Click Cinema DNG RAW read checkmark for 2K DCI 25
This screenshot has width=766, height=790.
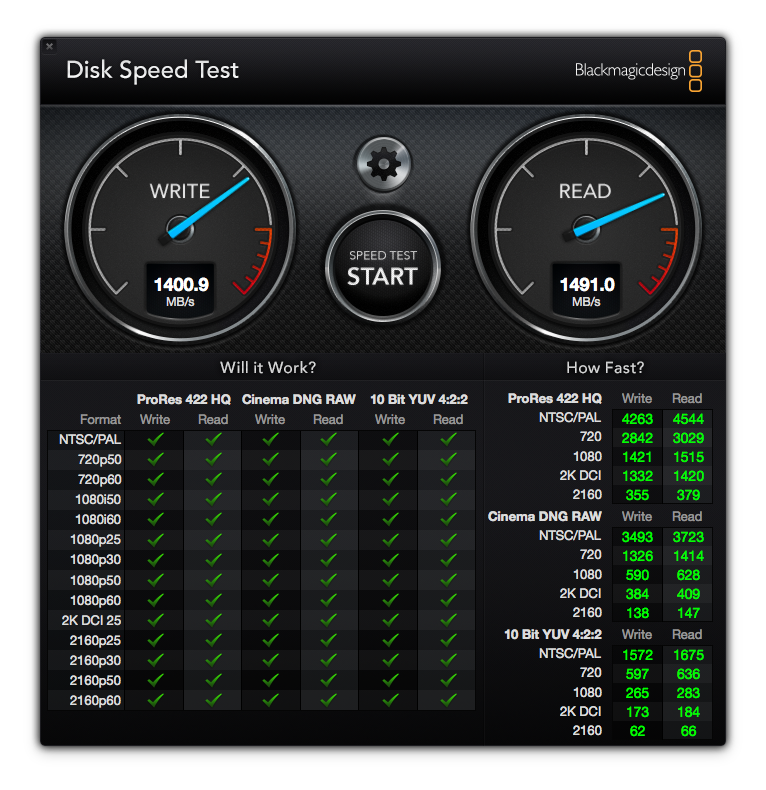(329, 620)
